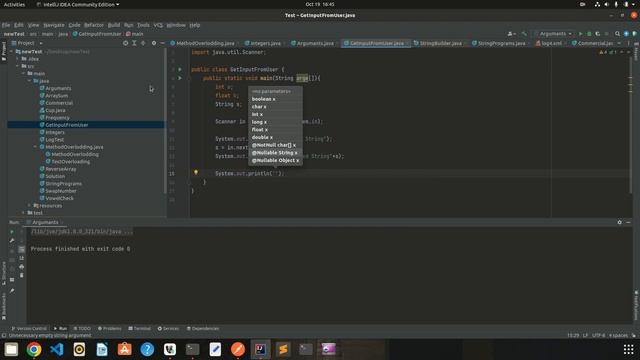Screen dimensions: 640x360
Task: Collapse MethodOverloading.java node
Action: [x=35, y=147]
